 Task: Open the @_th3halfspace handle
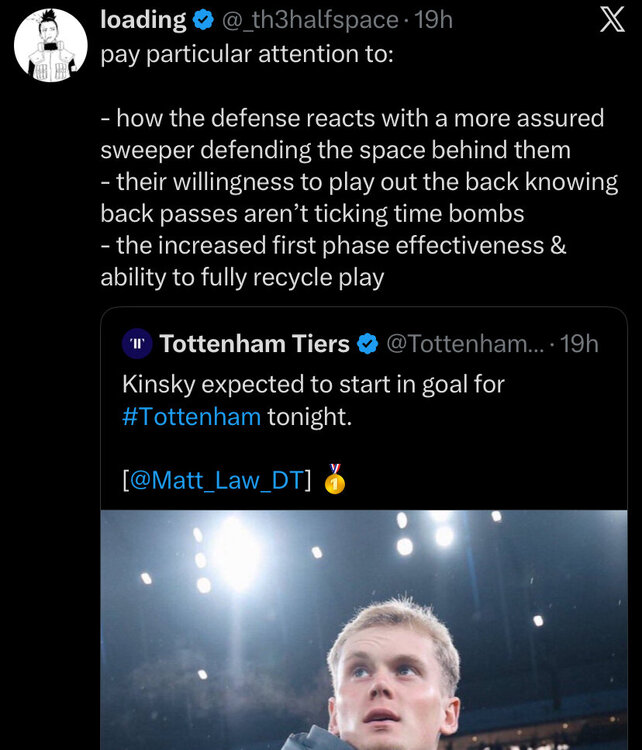[x=308, y=20]
